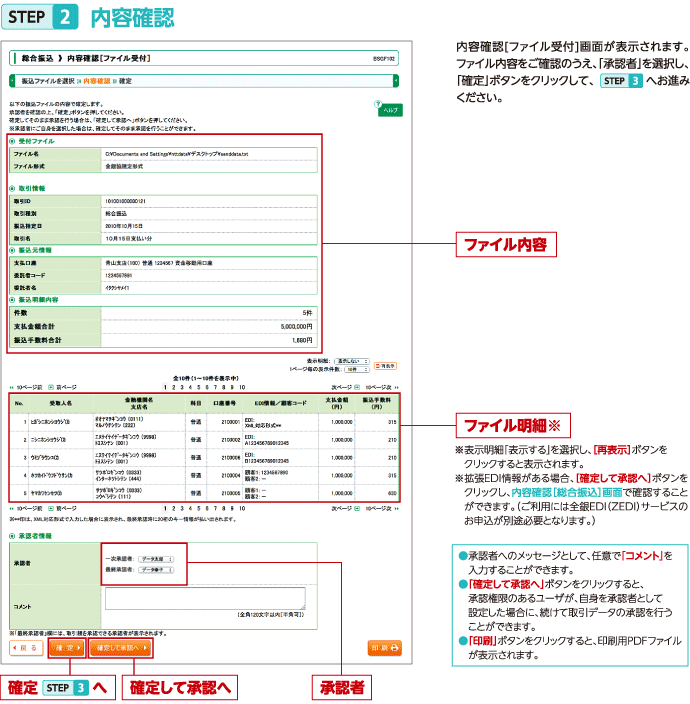Click the 印刷 print button
The width and height of the screenshot is (690, 704).
point(385,648)
